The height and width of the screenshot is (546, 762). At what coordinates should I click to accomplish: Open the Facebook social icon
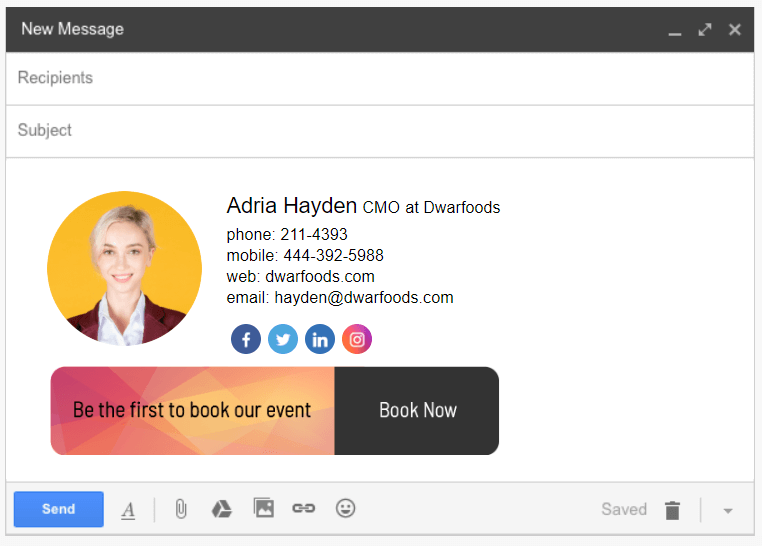(x=246, y=339)
